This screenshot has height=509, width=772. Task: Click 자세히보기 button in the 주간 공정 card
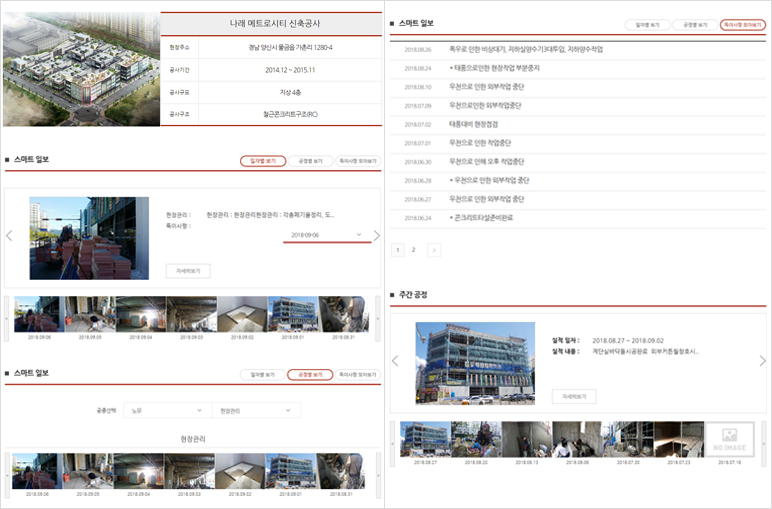point(574,396)
